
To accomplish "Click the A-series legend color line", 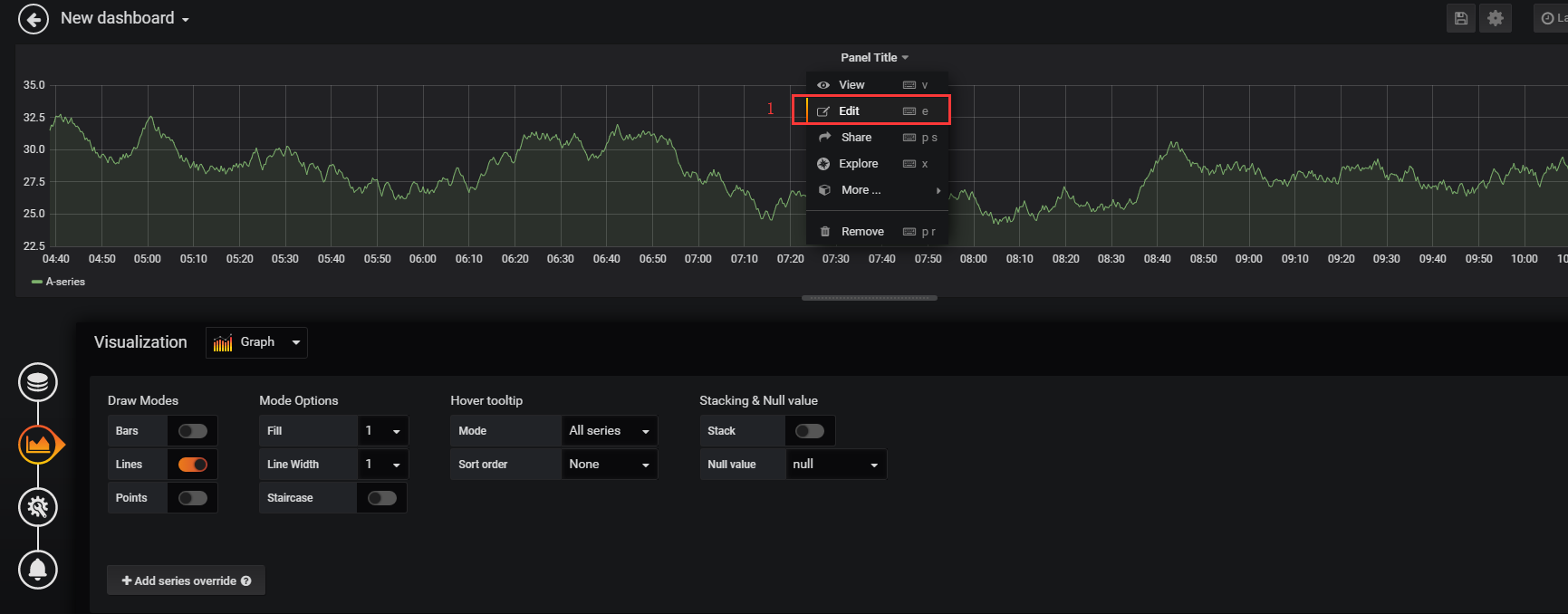I will (x=37, y=282).
